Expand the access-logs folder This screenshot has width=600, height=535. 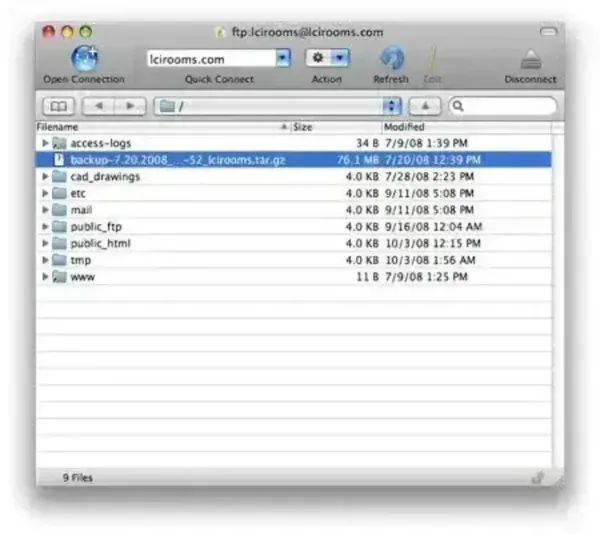(x=45, y=143)
